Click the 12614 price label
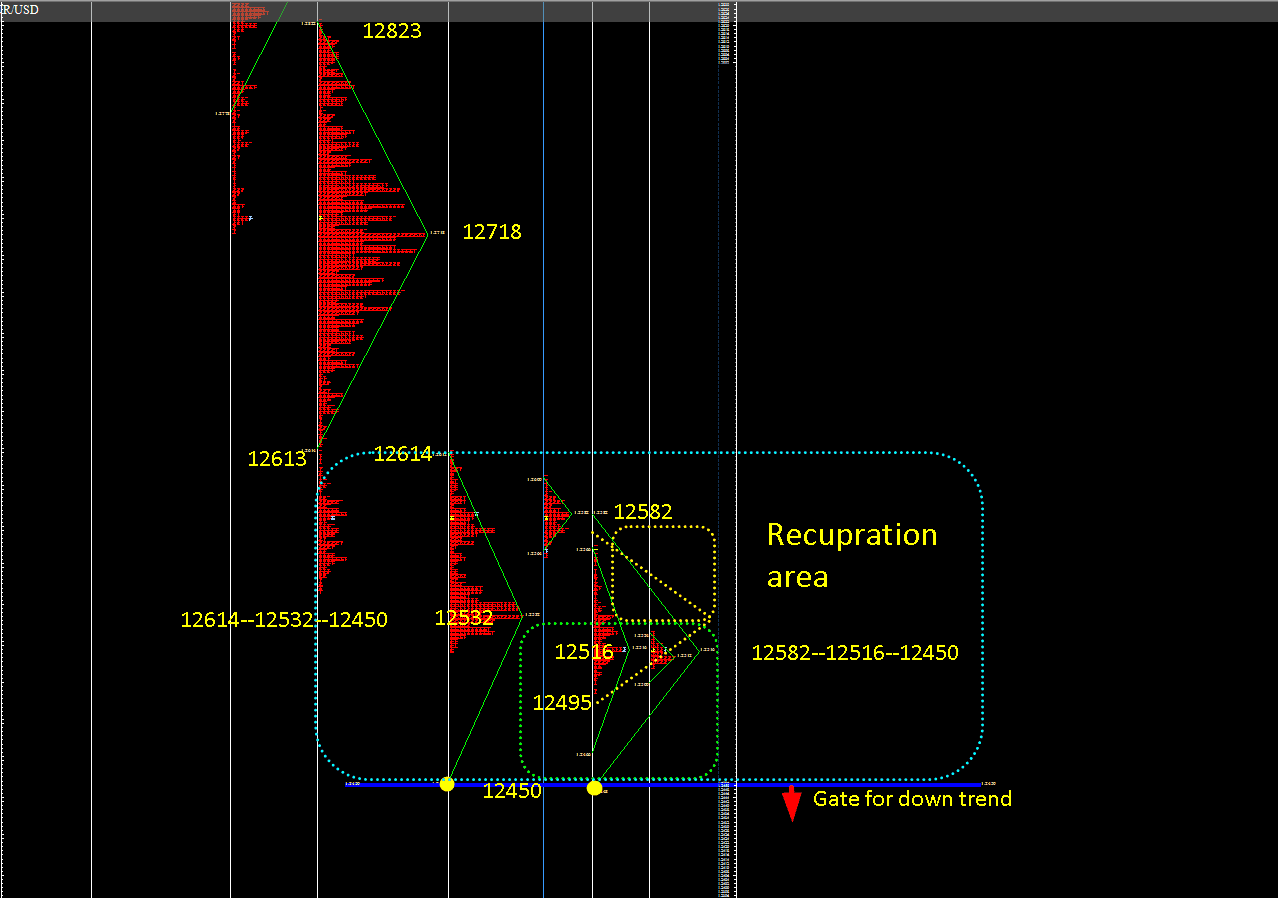 pos(403,454)
